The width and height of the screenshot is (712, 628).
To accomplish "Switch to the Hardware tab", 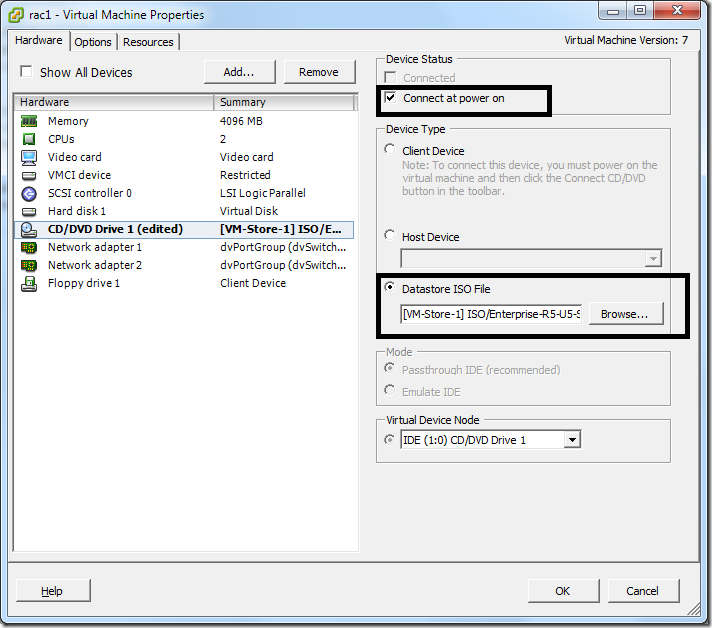I will pyautogui.click(x=39, y=40).
